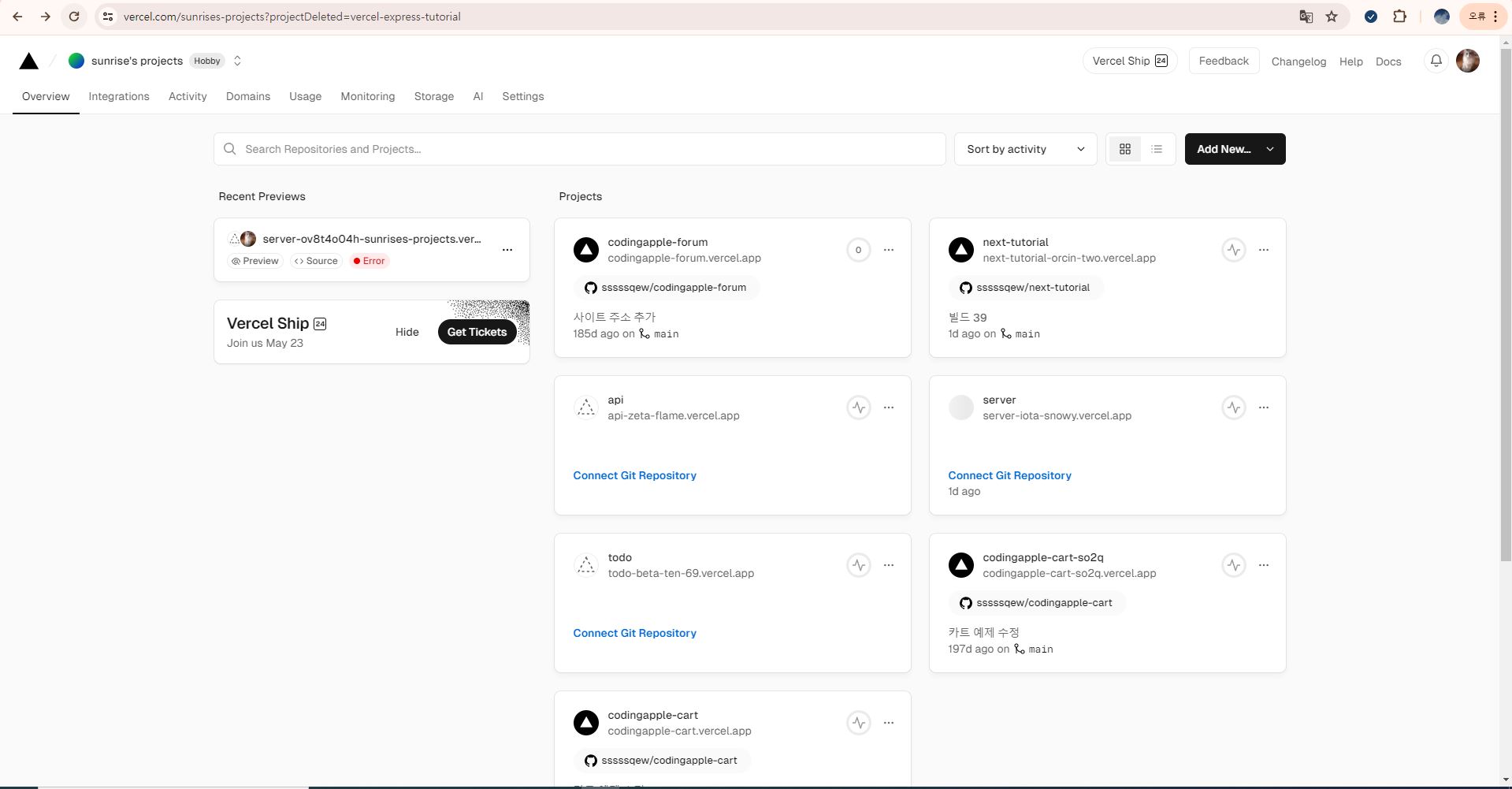Screen dimensions: 1512x789
Task: Connect Git Repository for api project
Action: pyautogui.click(x=634, y=475)
